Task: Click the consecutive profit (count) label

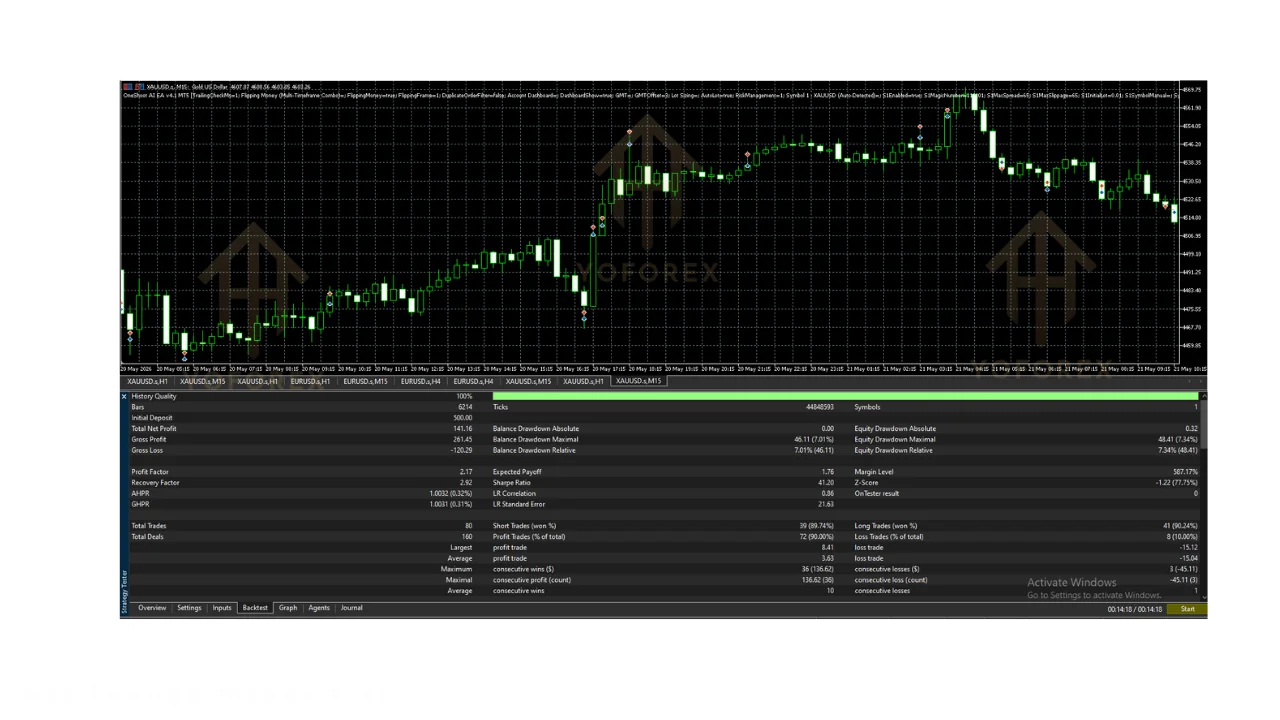Action: (531, 580)
